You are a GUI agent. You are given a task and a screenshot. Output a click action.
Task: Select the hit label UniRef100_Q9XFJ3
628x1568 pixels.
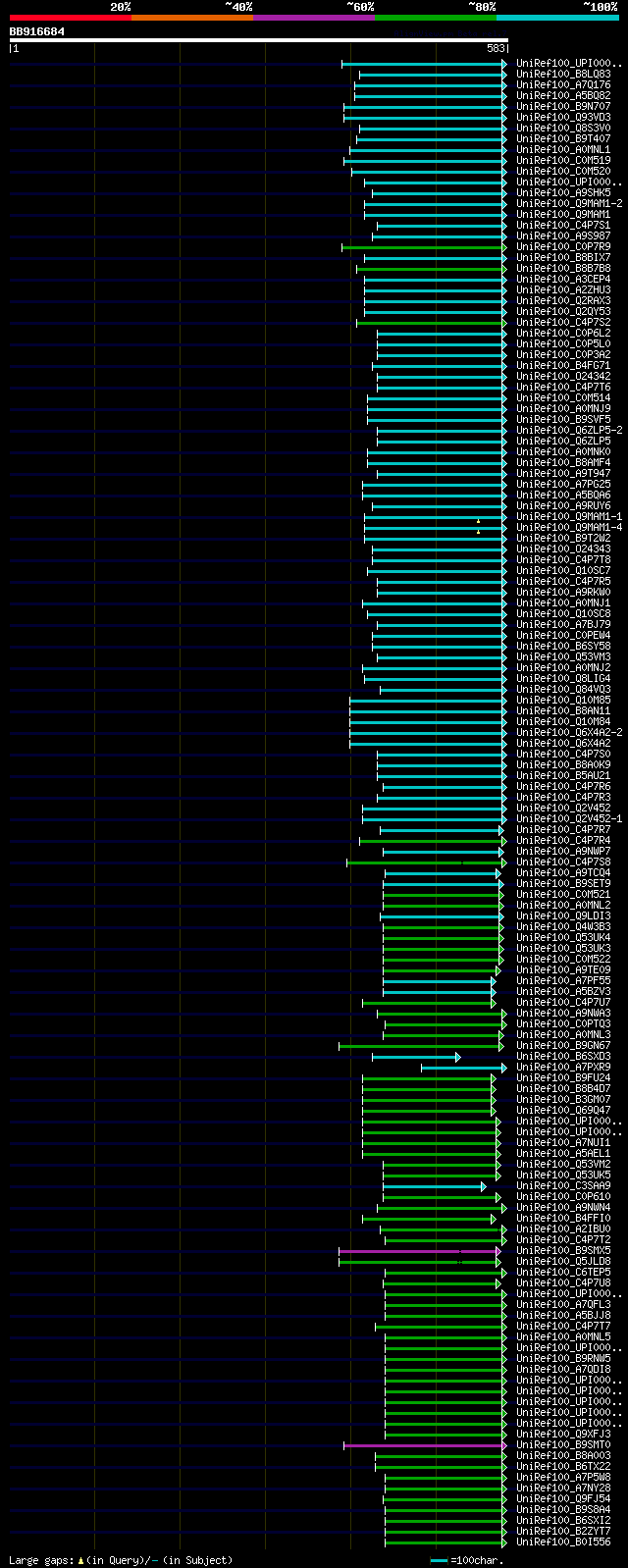point(563,1434)
